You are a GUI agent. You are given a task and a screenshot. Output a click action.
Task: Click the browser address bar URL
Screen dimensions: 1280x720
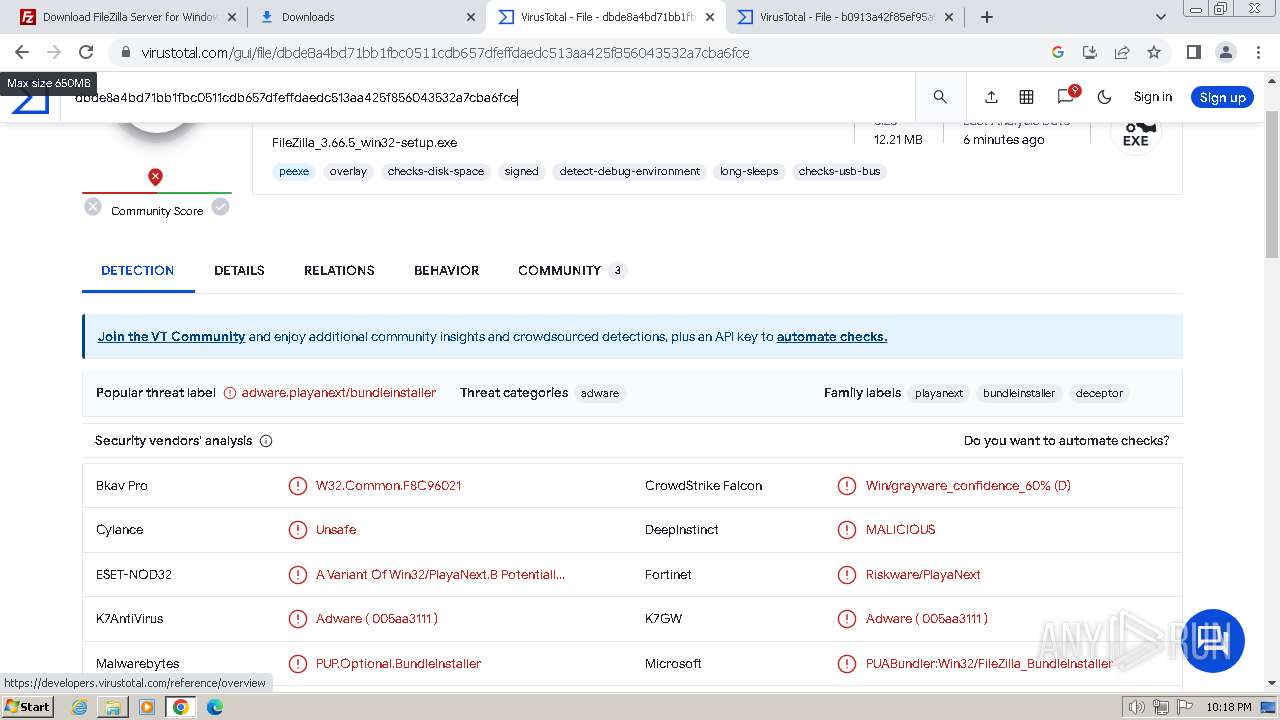click(445, 53)
